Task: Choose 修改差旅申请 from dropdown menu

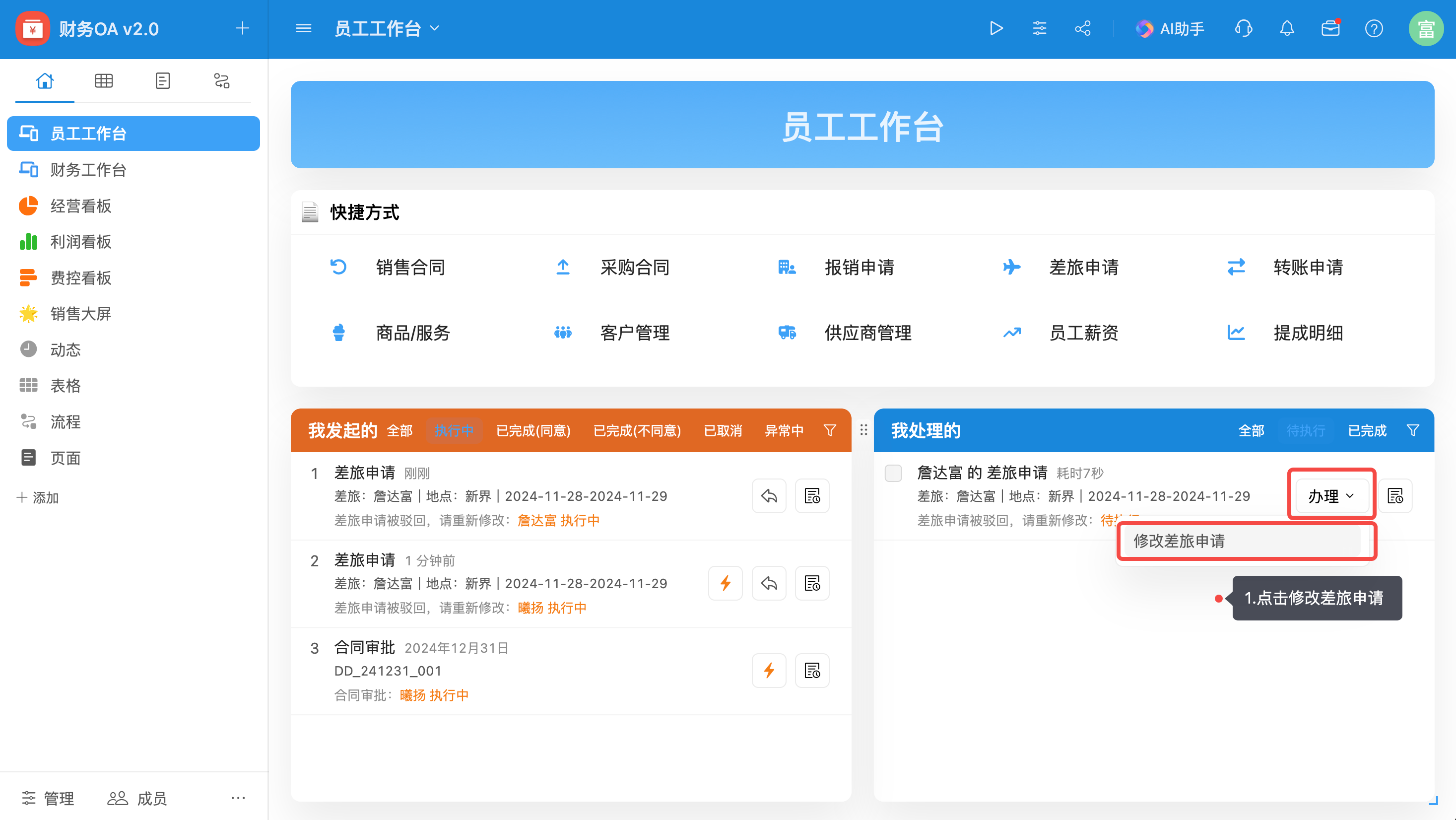Action: point(1242,541)
